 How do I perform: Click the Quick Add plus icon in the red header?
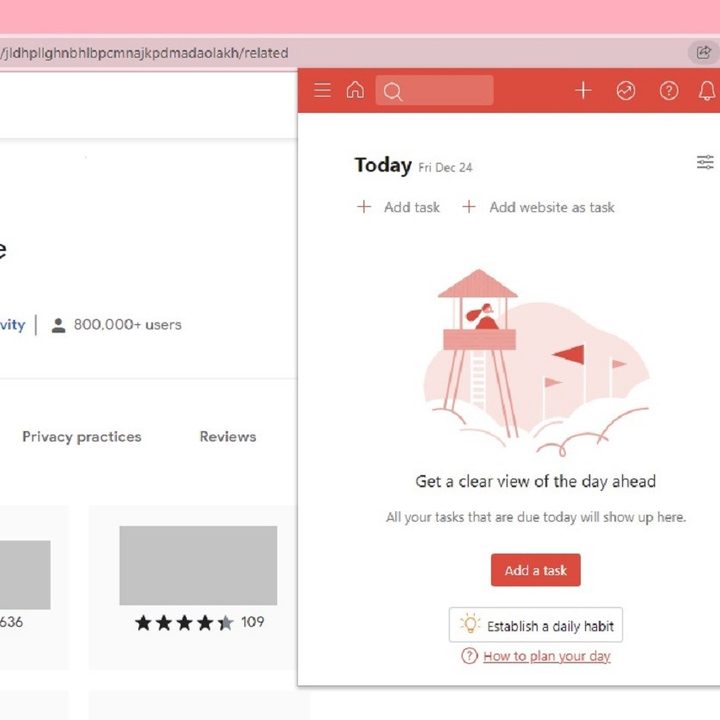[583, 90]
